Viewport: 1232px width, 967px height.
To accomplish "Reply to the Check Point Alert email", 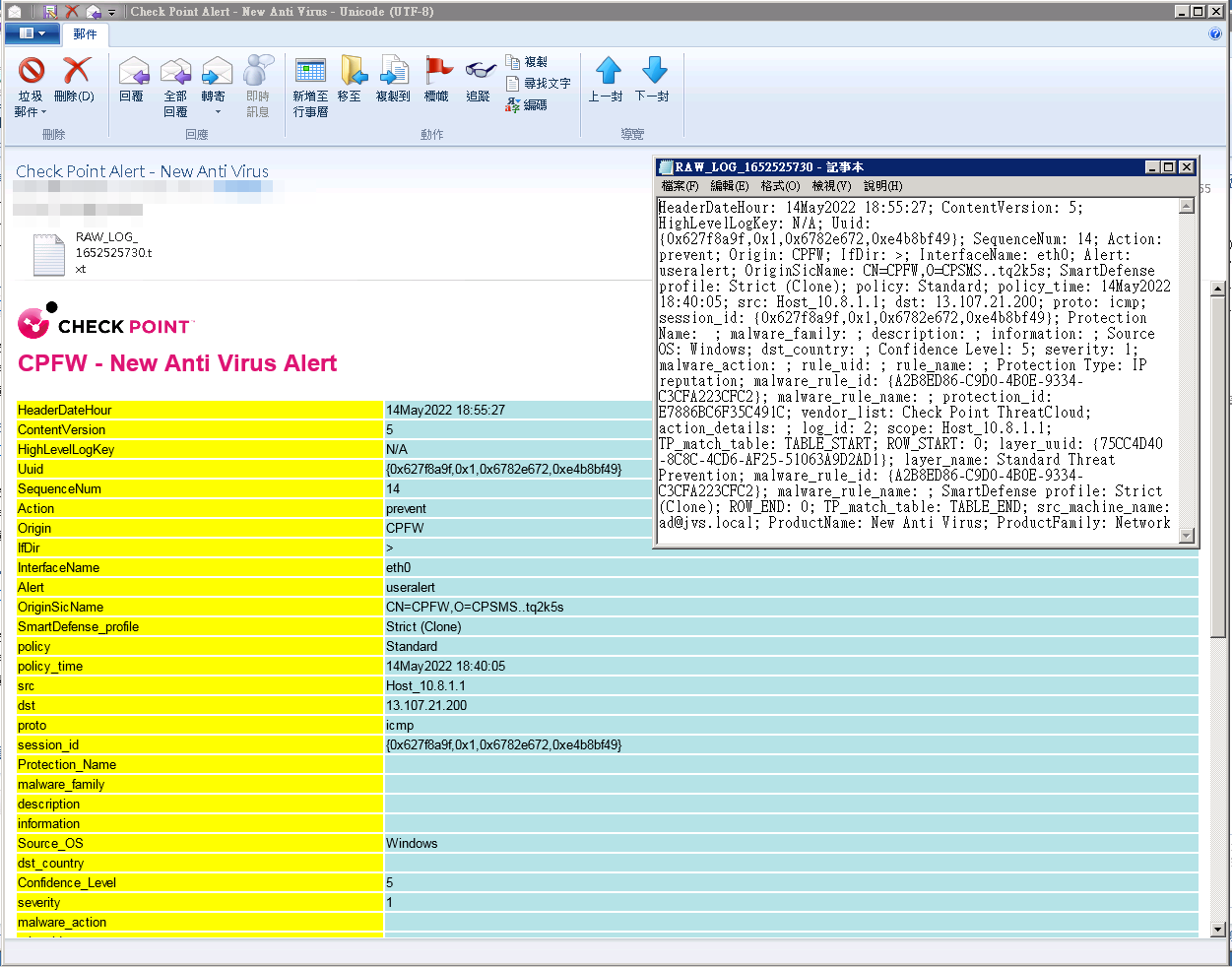I will pos(133,84).
